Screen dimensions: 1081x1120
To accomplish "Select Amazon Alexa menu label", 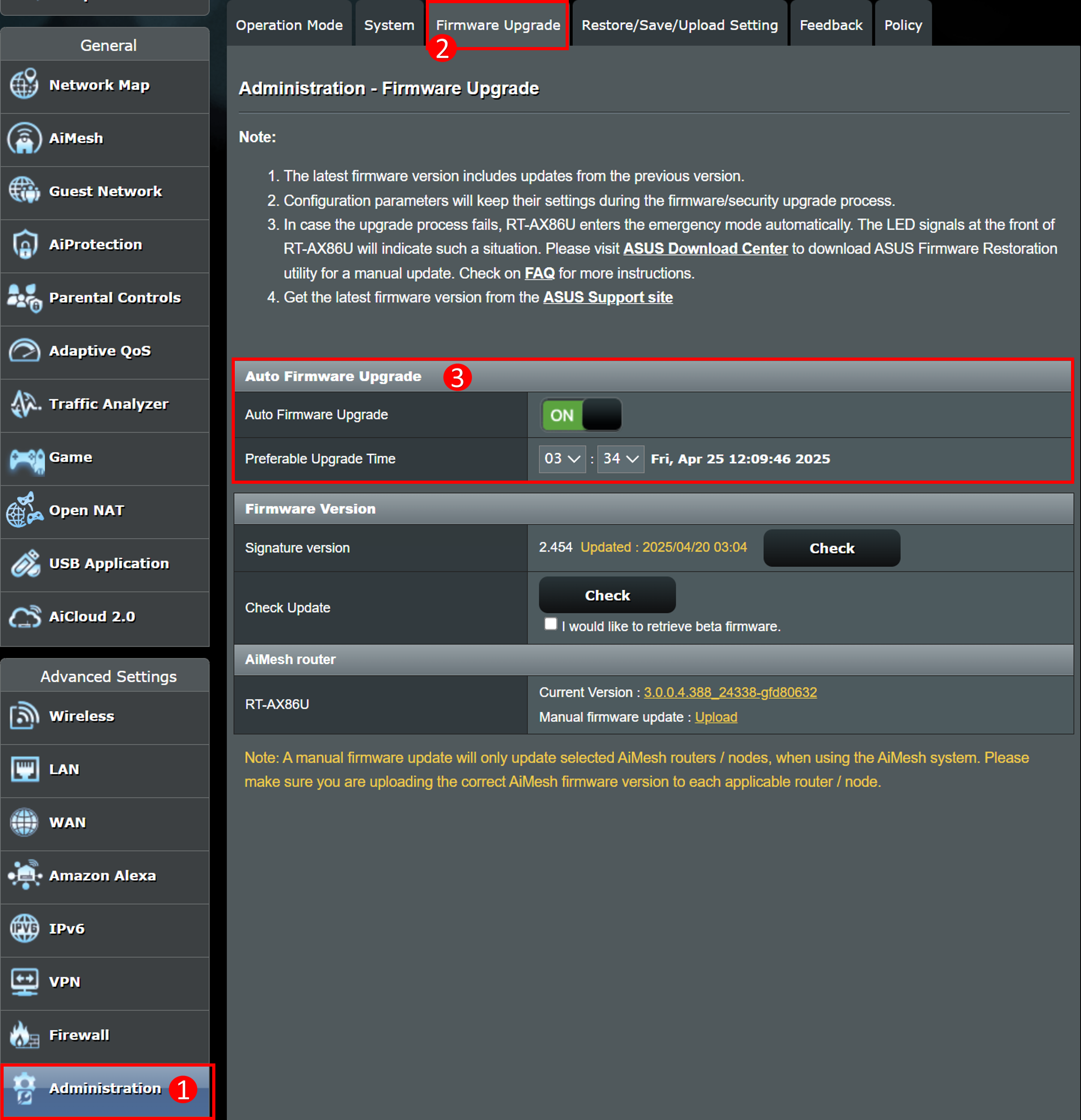I will coord(102,876).
